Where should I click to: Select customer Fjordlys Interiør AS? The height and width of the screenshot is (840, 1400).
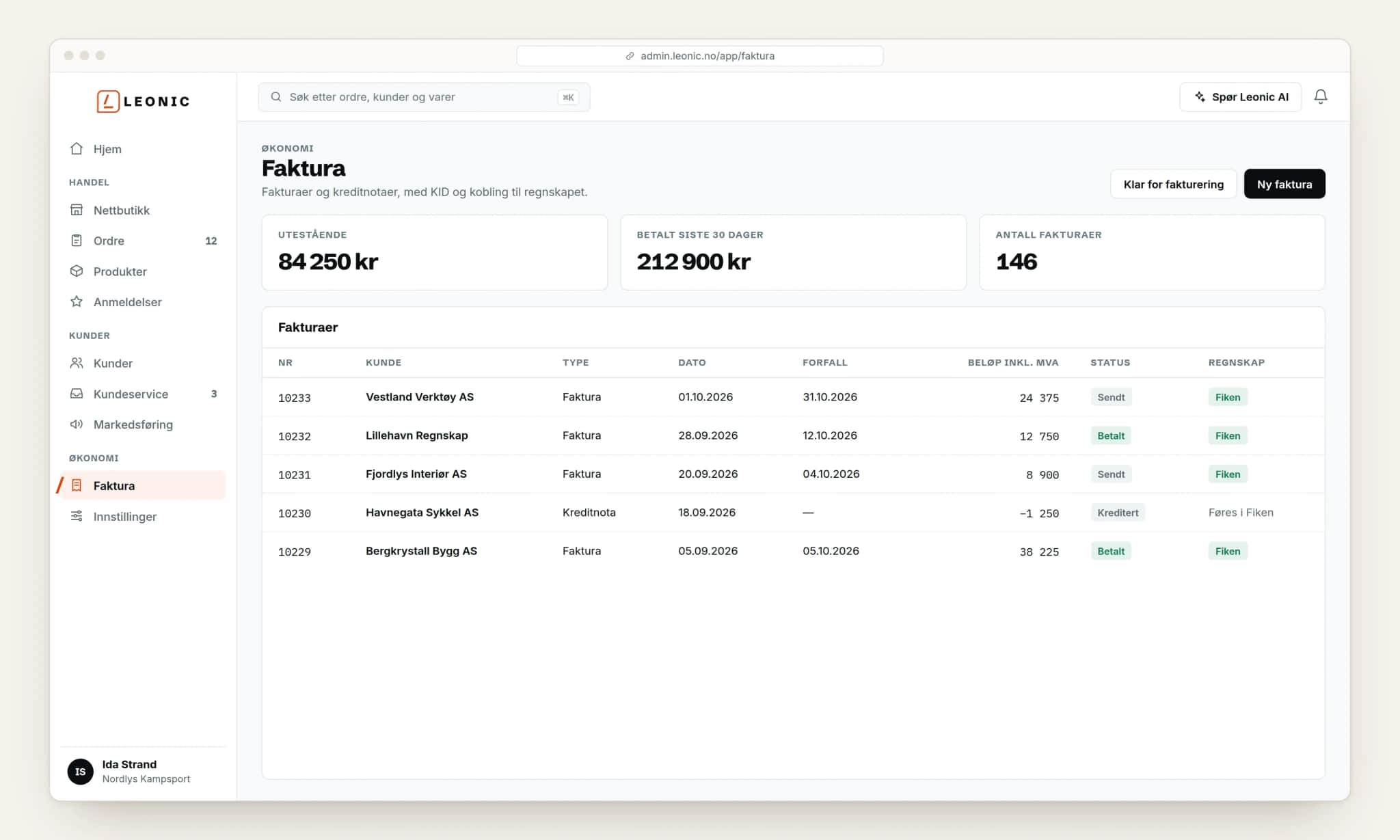(x=416, y=474)
